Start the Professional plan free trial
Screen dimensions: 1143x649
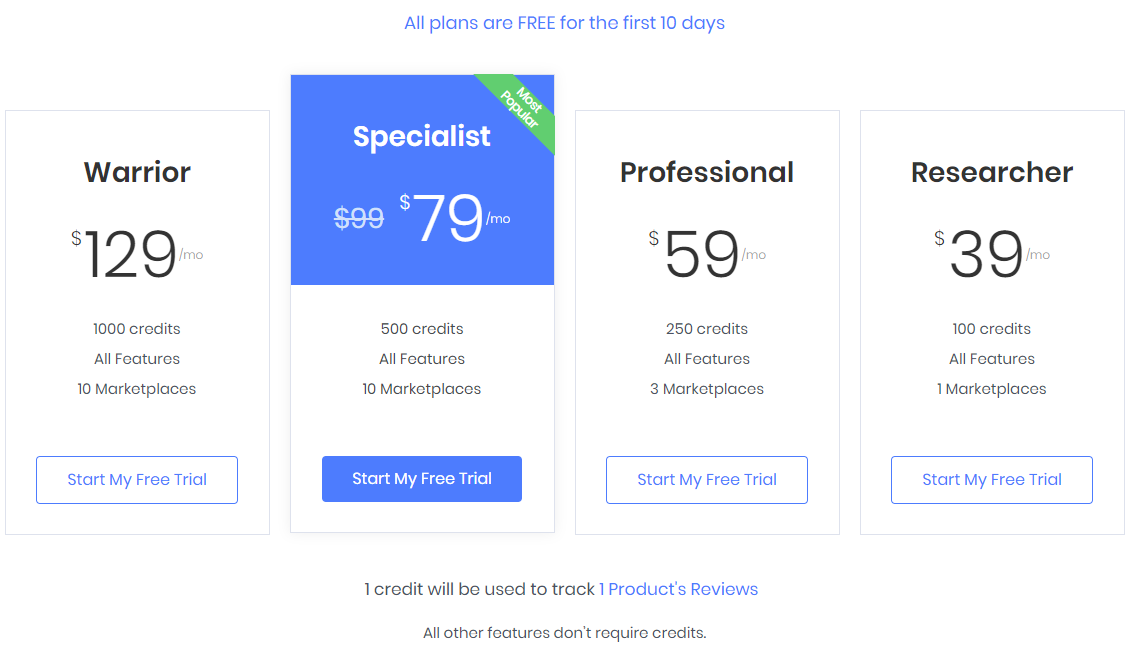[x=707, y=480]
